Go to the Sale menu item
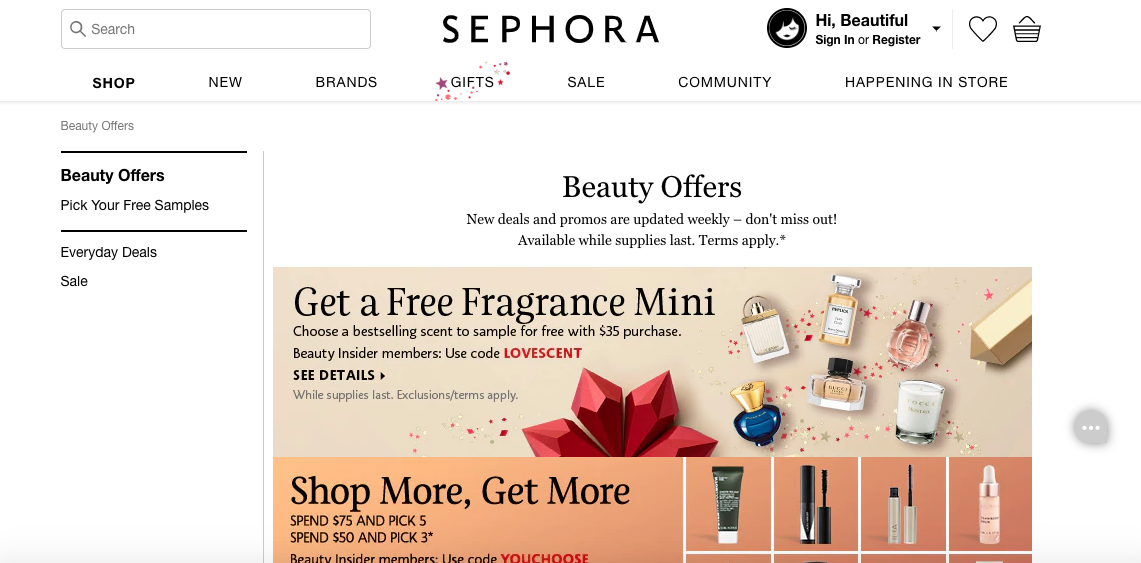This screenshot has width=1141, height=563. pyautogui.click(x=586, y=82)
